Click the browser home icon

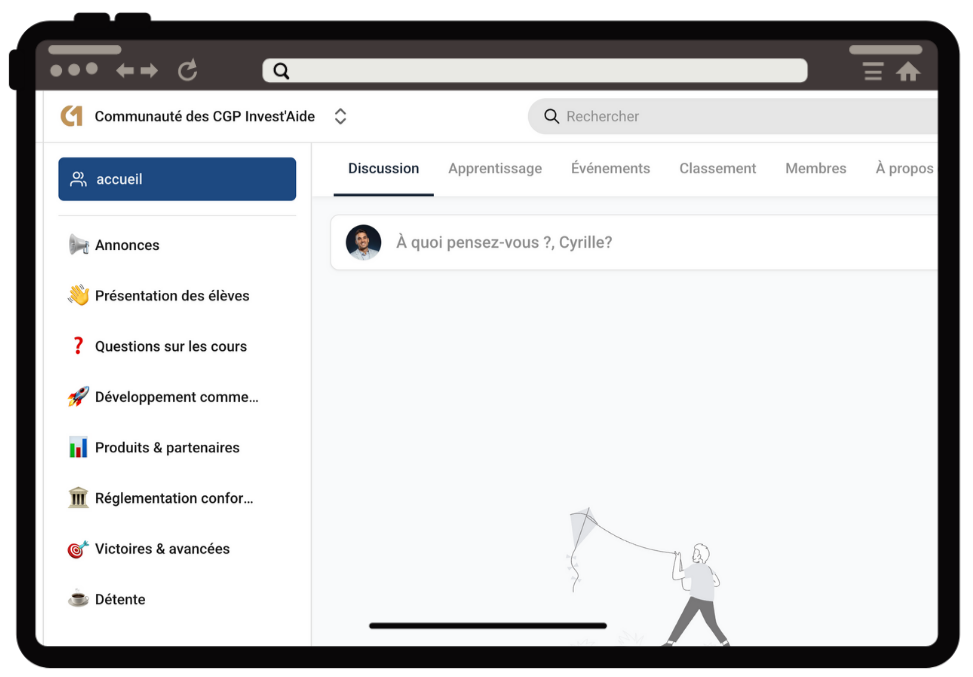coord(908,71)
